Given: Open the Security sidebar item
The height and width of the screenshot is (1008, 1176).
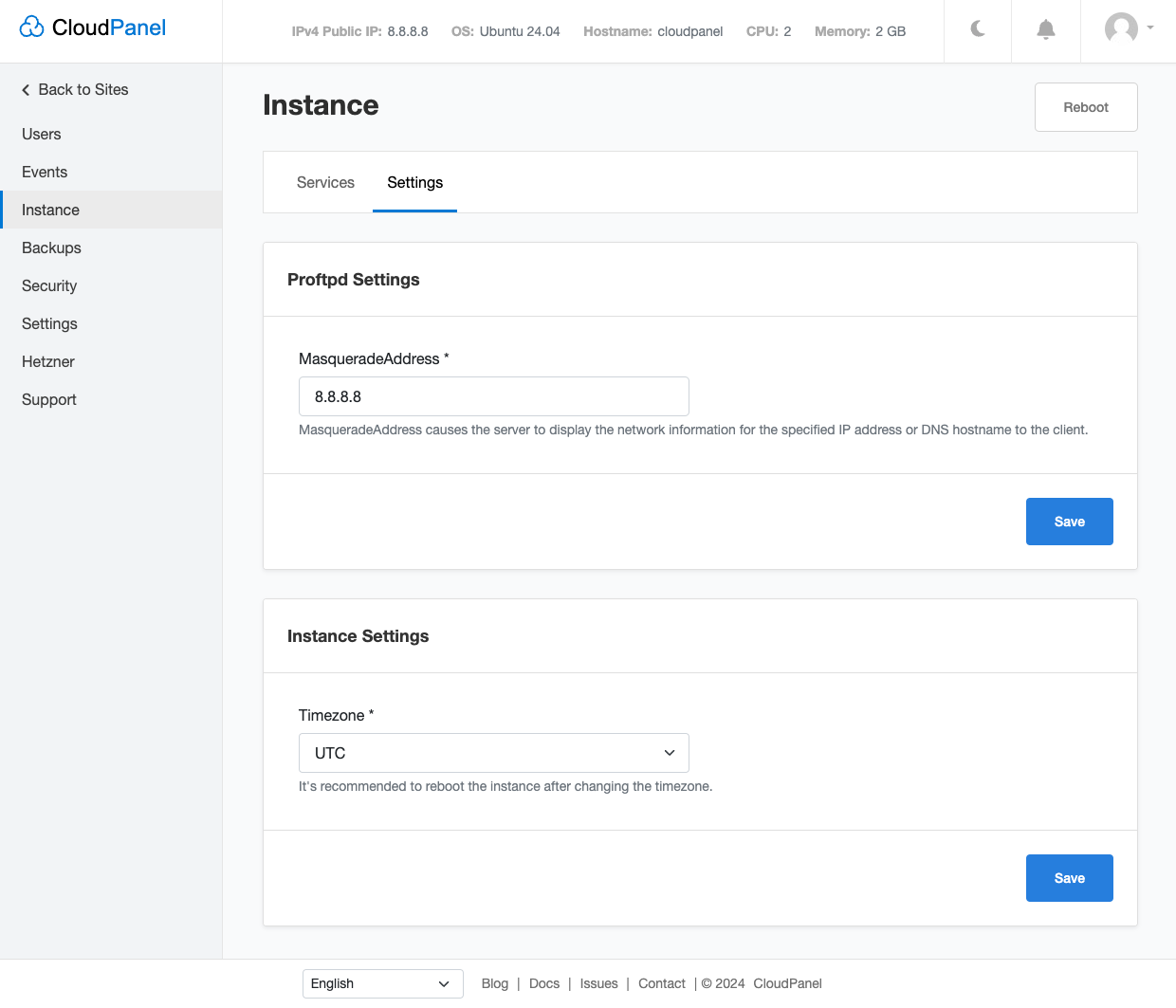Looking at the screenshot, I should tap(49, 285).
